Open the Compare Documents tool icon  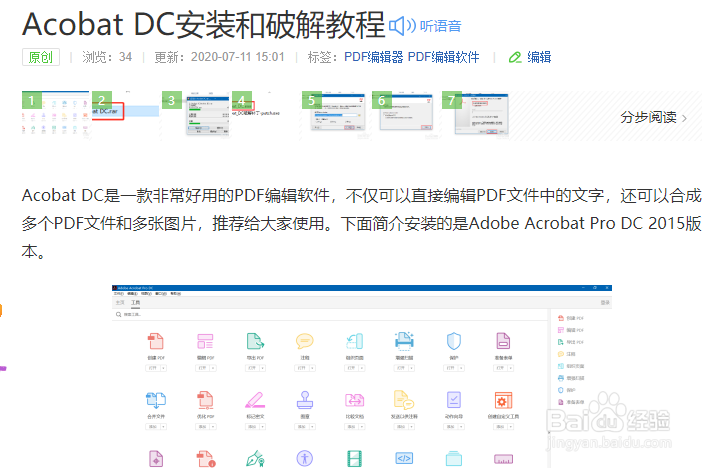(355, 400)
